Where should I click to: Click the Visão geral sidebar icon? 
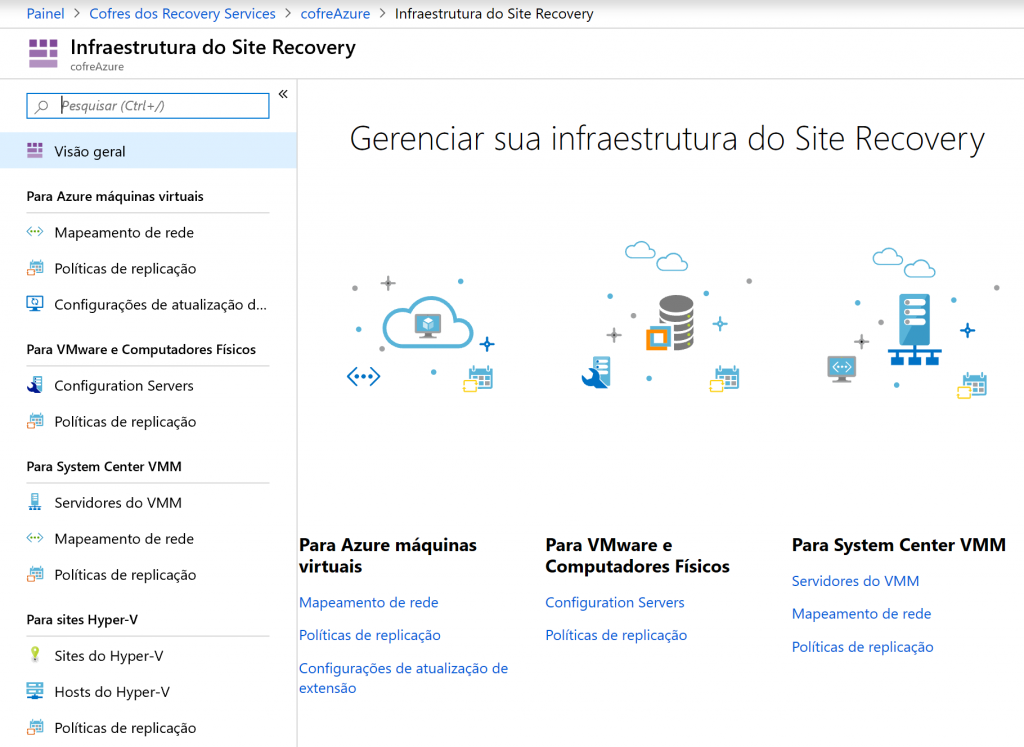(35, 151)
